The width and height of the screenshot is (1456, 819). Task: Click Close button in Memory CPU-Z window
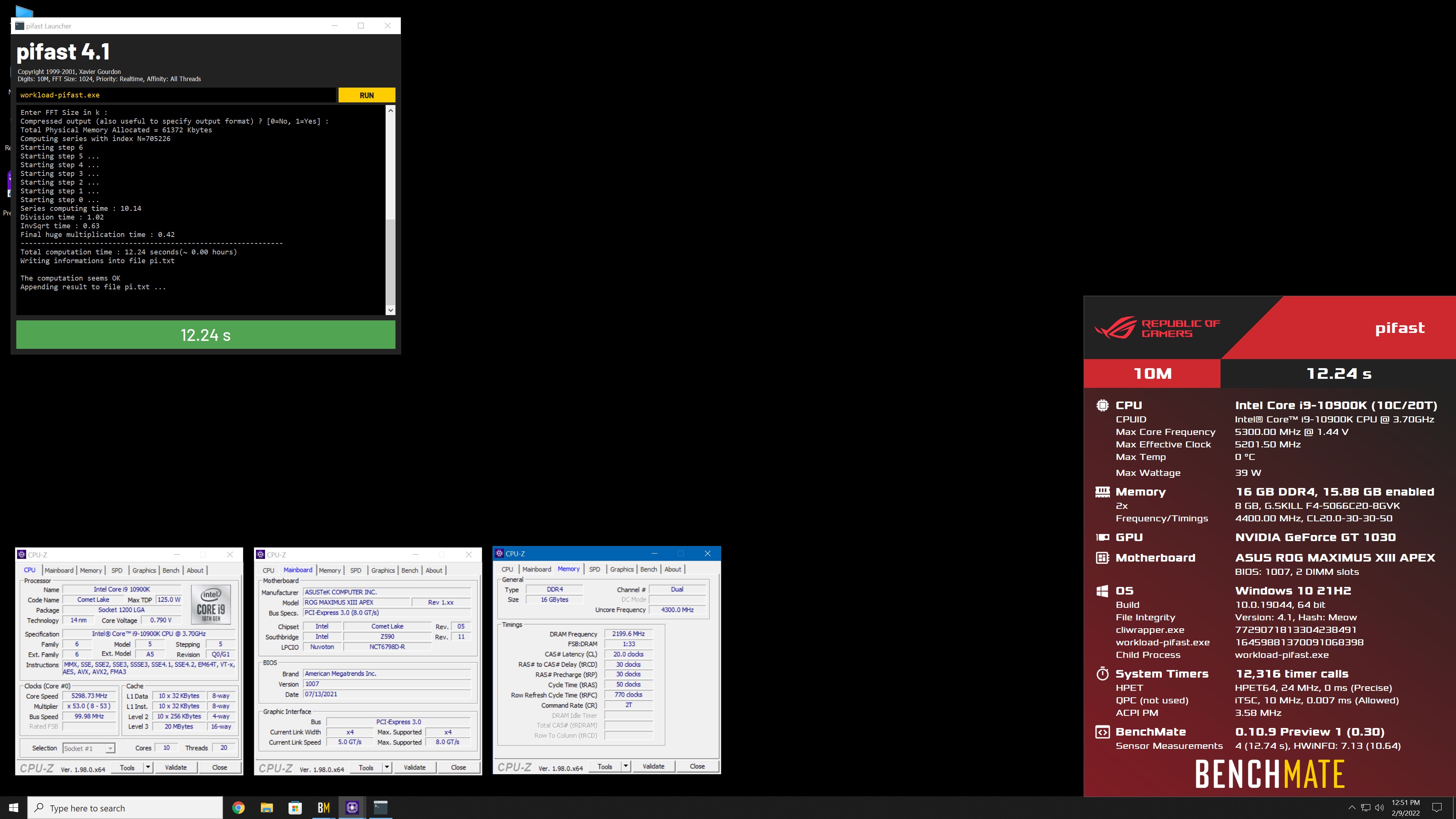point(697,766)
